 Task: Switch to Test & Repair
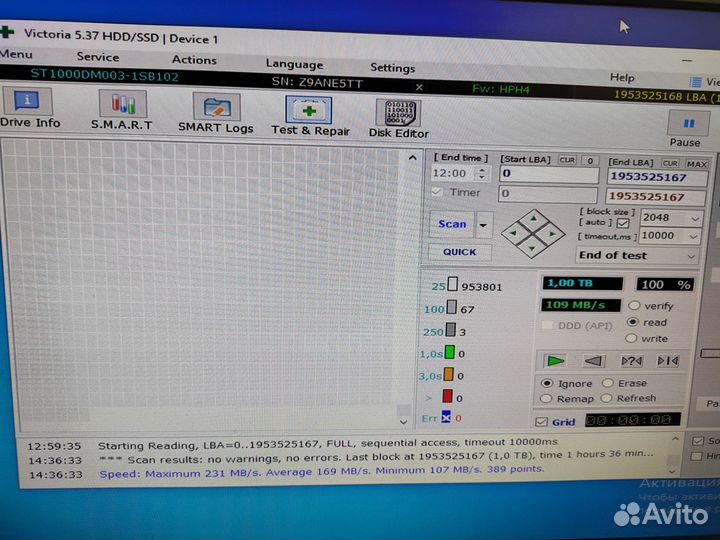pyautogui.click(x=310, y=116)
